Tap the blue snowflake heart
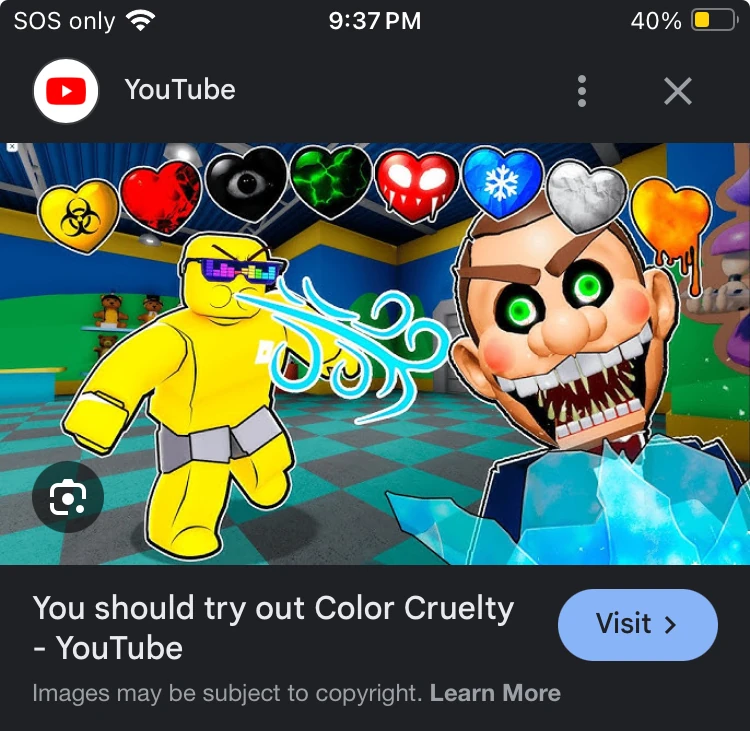The width and height of the screenshot is (750, 731). coord(502,182)
